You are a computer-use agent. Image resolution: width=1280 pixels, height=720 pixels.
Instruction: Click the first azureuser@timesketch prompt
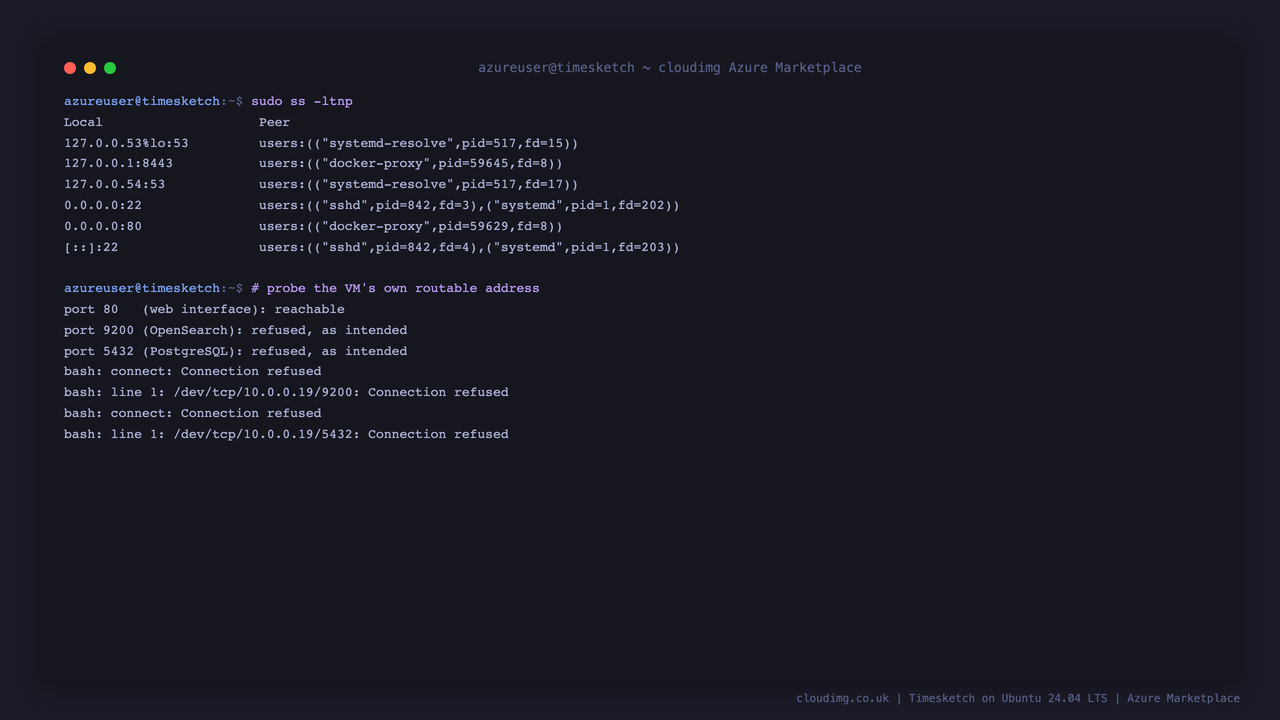pos(153,101)
